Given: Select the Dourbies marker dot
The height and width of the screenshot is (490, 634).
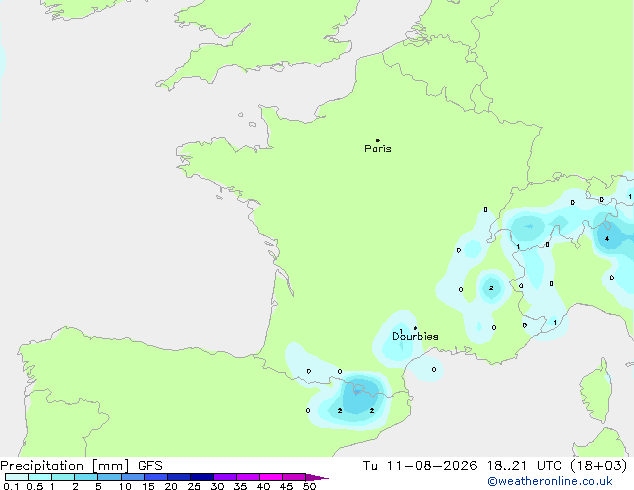Looking at the screenshot, I should (x=415, y=328).
